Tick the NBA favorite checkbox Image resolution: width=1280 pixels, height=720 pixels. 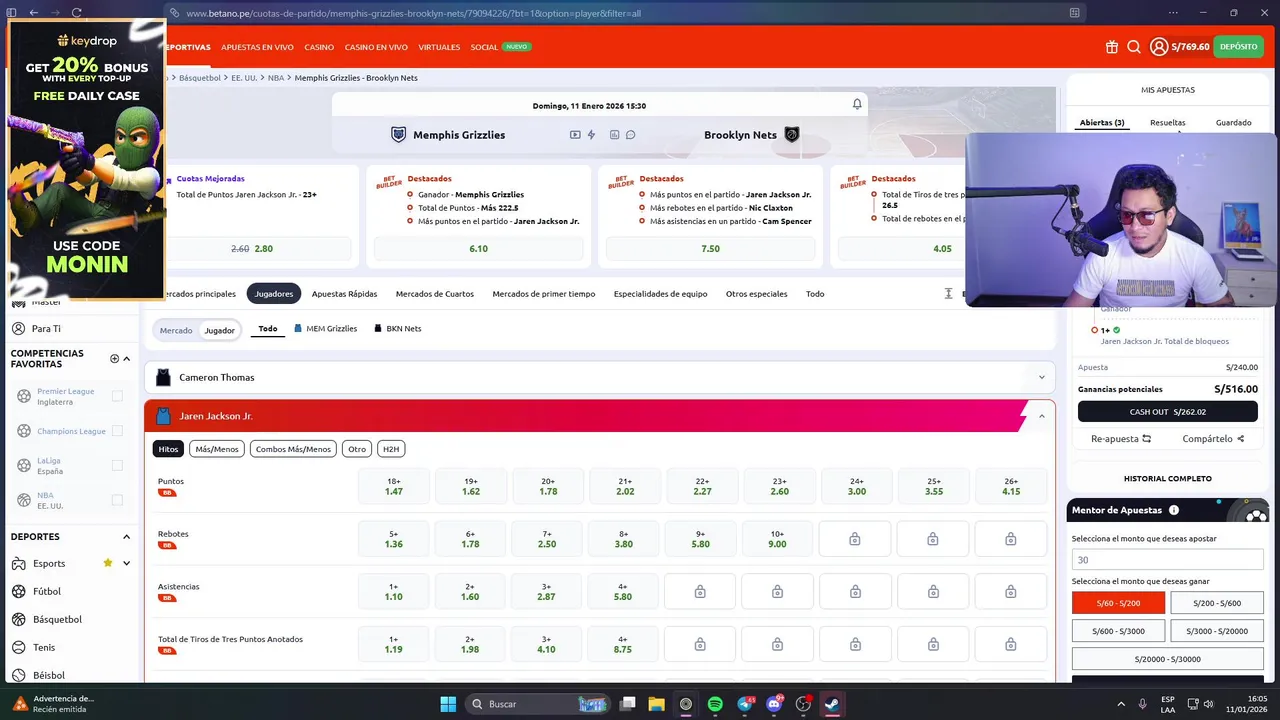click(x=117, y=500)
